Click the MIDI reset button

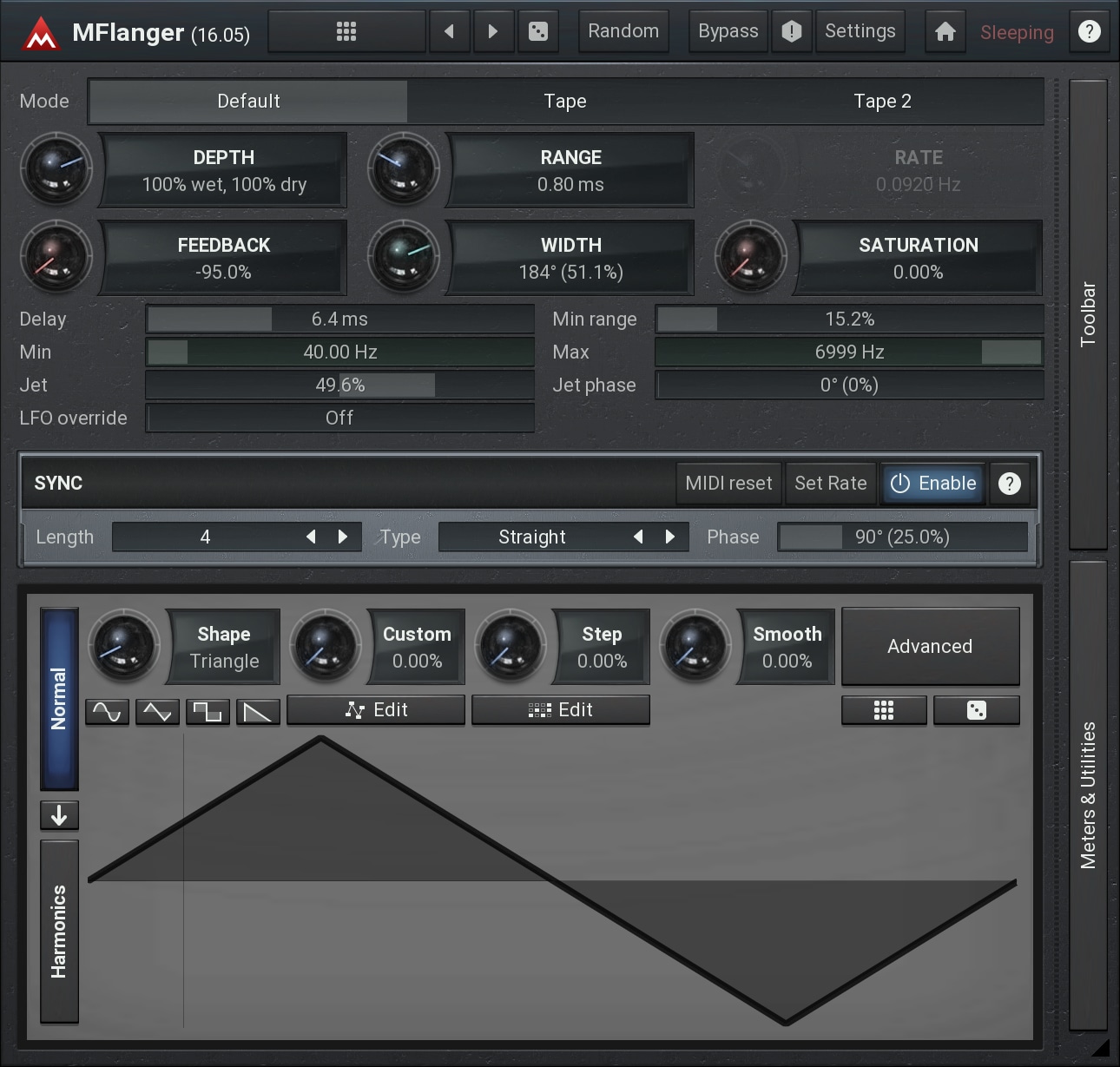pos(728,484)
